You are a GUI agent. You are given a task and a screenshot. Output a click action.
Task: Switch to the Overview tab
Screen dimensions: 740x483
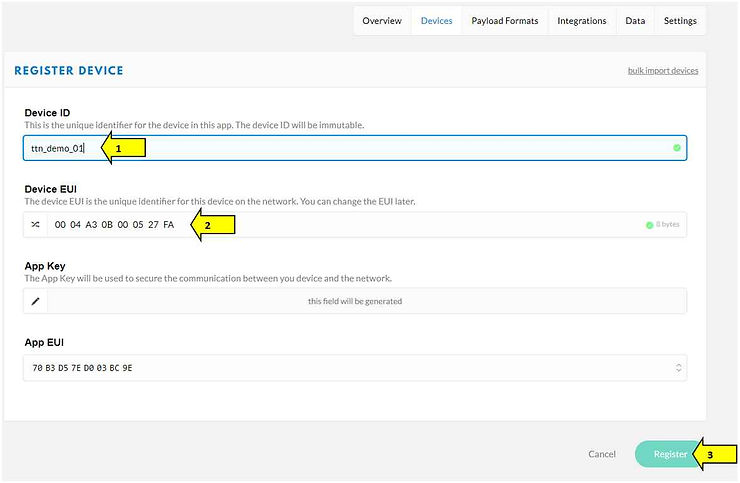pyautogui.click(x=382, y=21)
